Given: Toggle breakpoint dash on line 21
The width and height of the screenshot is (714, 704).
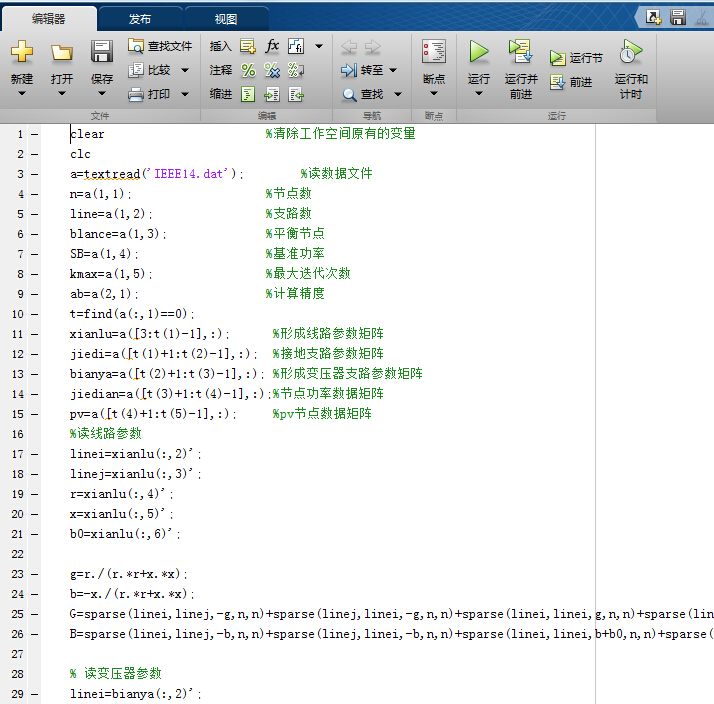Looking at the screenshot, I should [x=35, y=534].
